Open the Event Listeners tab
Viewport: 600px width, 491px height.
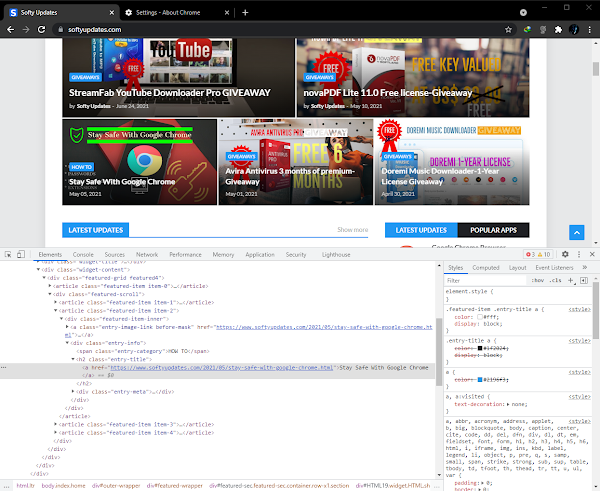554,268
